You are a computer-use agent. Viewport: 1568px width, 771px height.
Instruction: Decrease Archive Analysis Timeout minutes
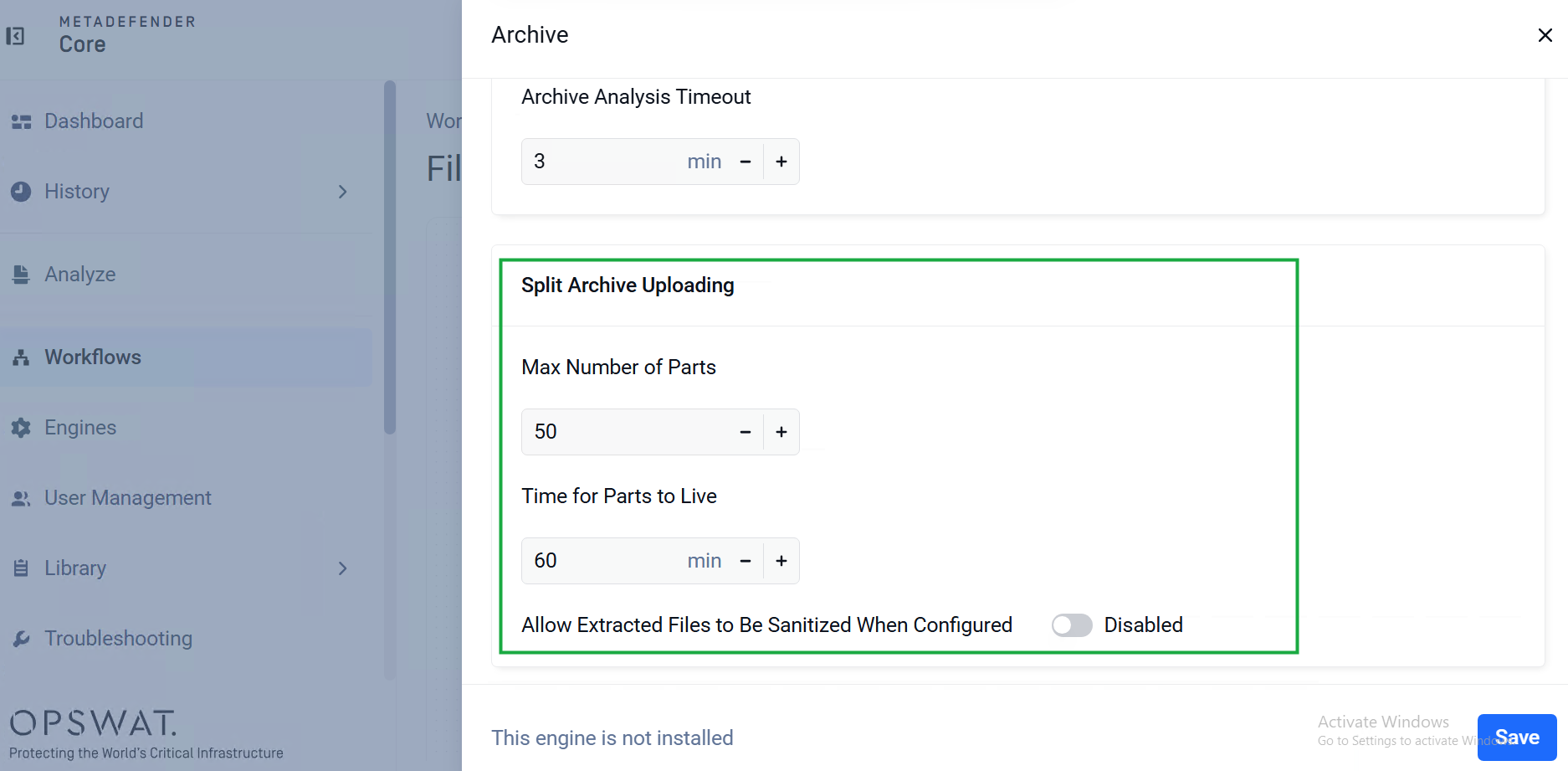point(746,162)
